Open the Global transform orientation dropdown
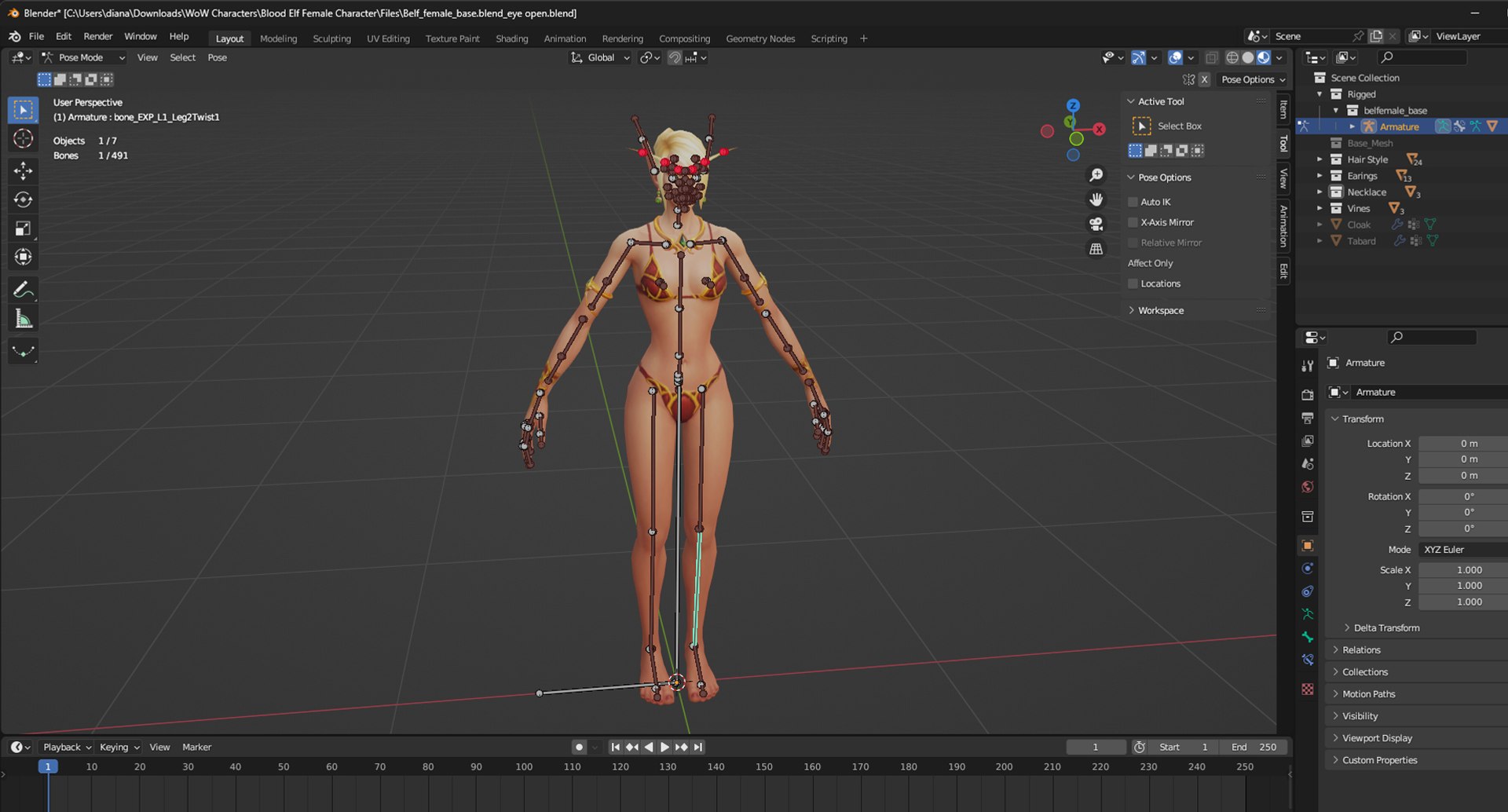Image resolution: width=1508 pixels, height=812 pixels. pyautogui.click(x=600, y=57)
